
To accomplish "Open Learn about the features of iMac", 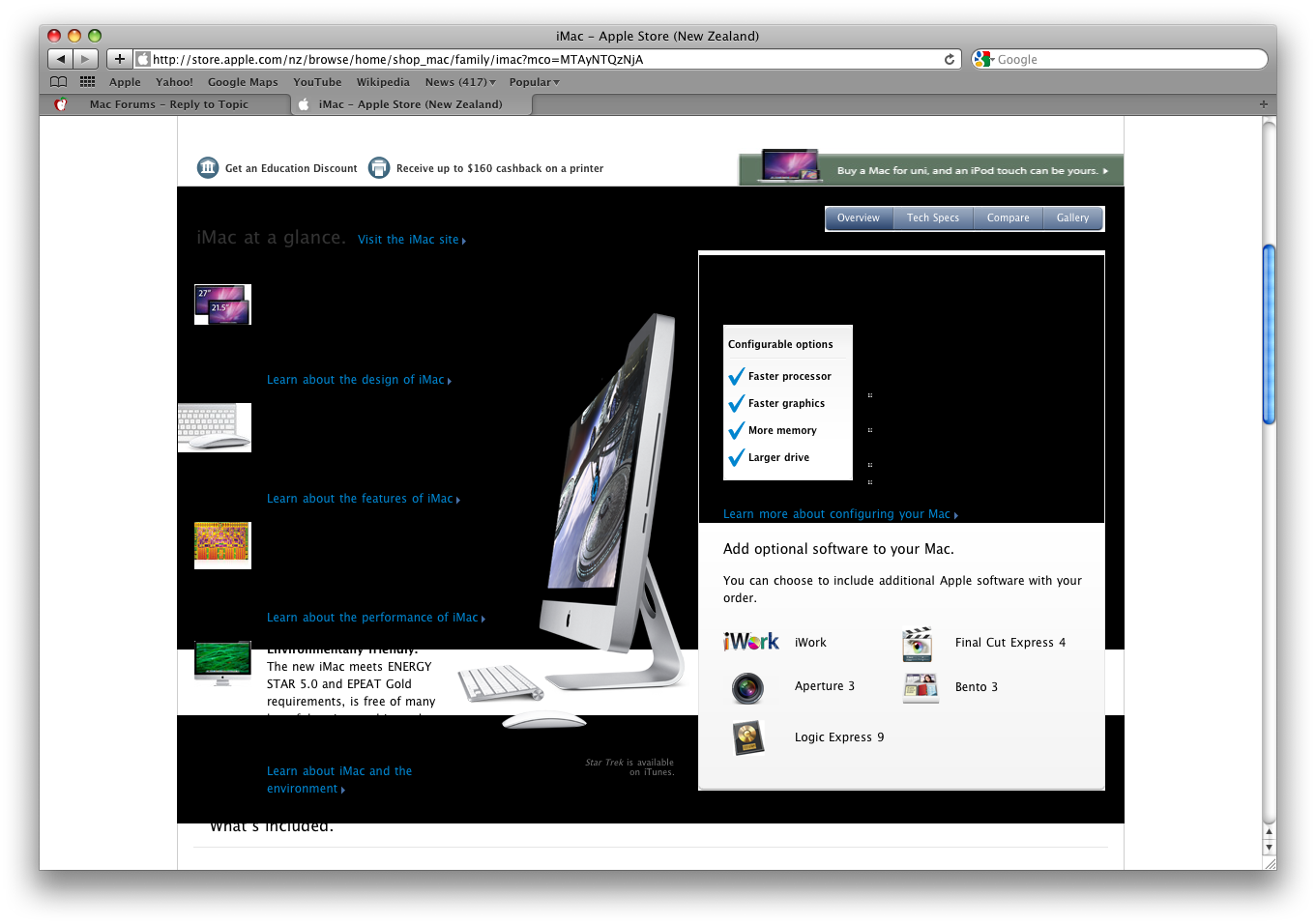I will pos(364,499).
